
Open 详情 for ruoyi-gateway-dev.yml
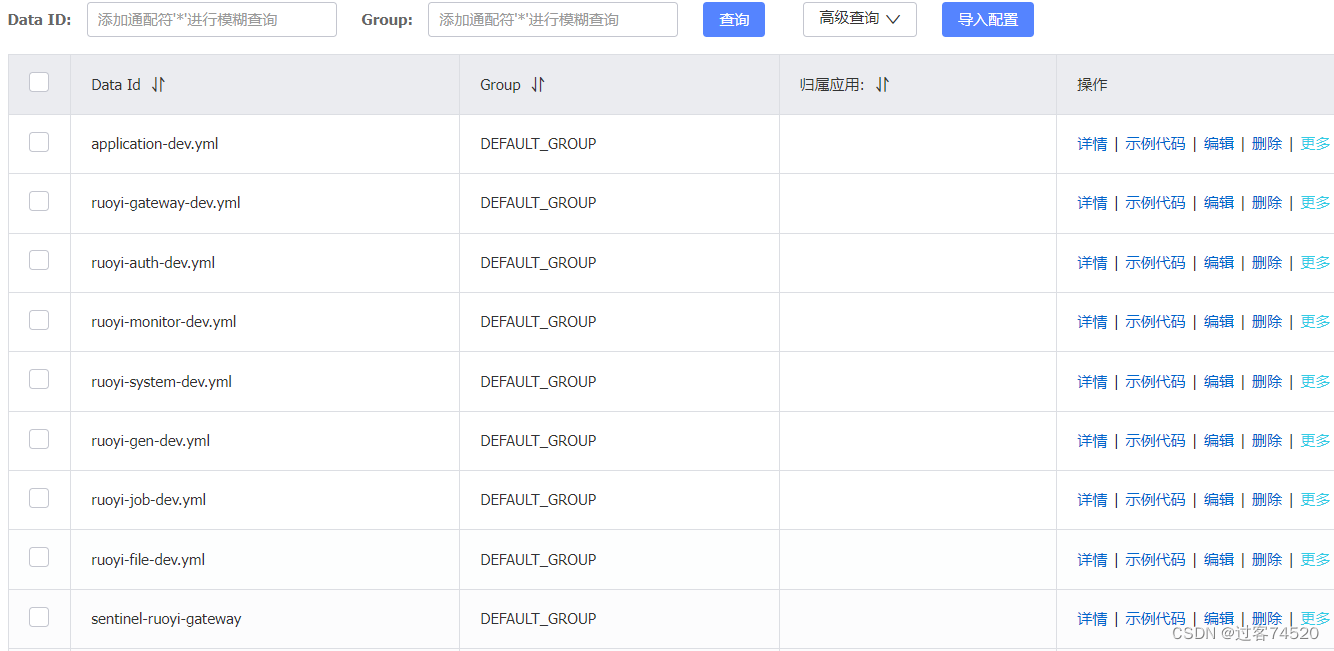click(x=1092, y=203)
